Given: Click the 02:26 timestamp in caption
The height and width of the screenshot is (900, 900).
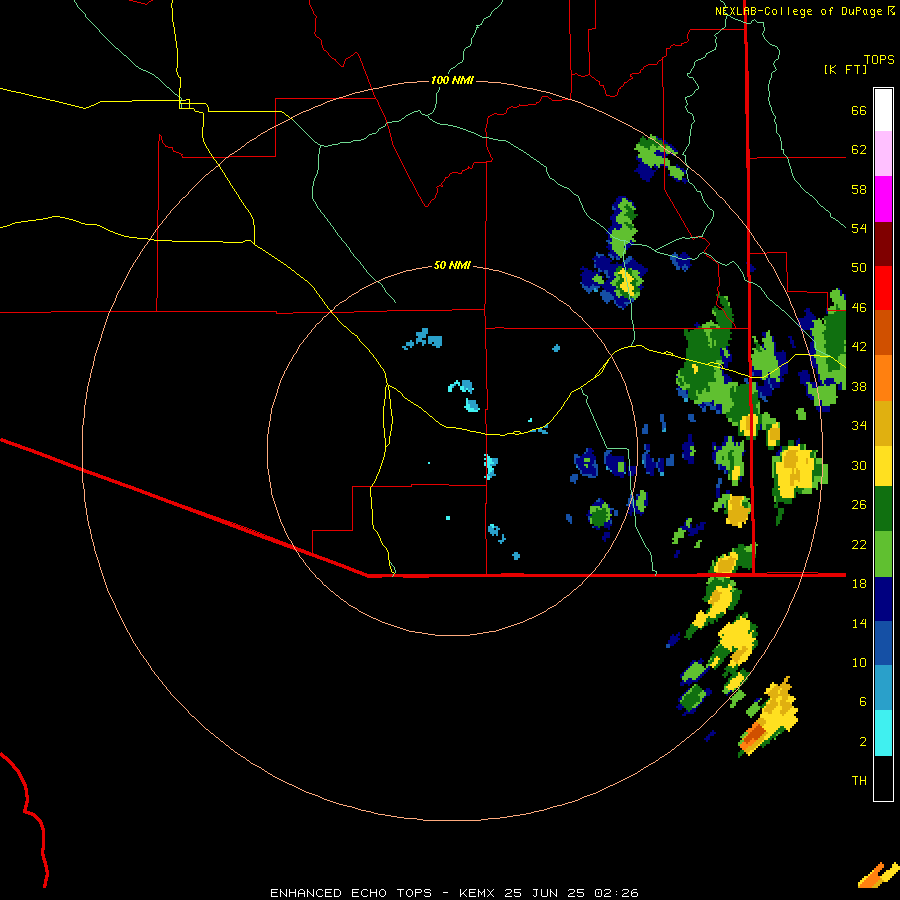Looking at the screenshot, I should coord(617,893).
